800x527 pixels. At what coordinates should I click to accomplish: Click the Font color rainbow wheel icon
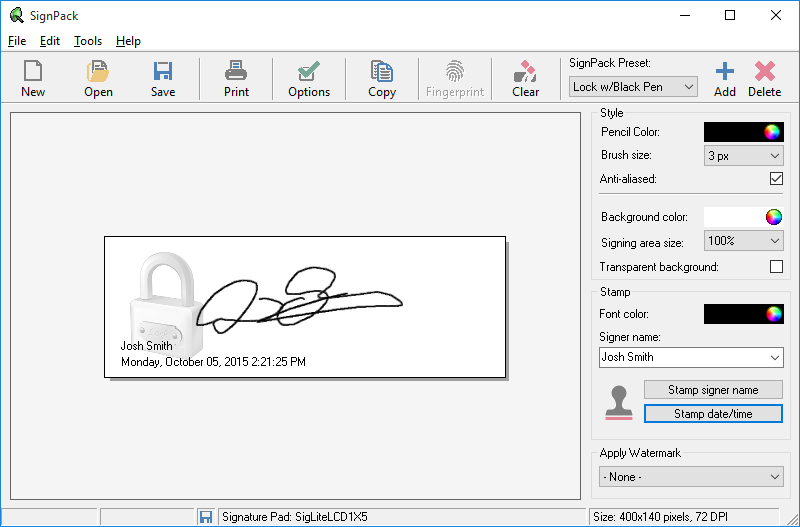pyautogui.click(x=773, y=314)
